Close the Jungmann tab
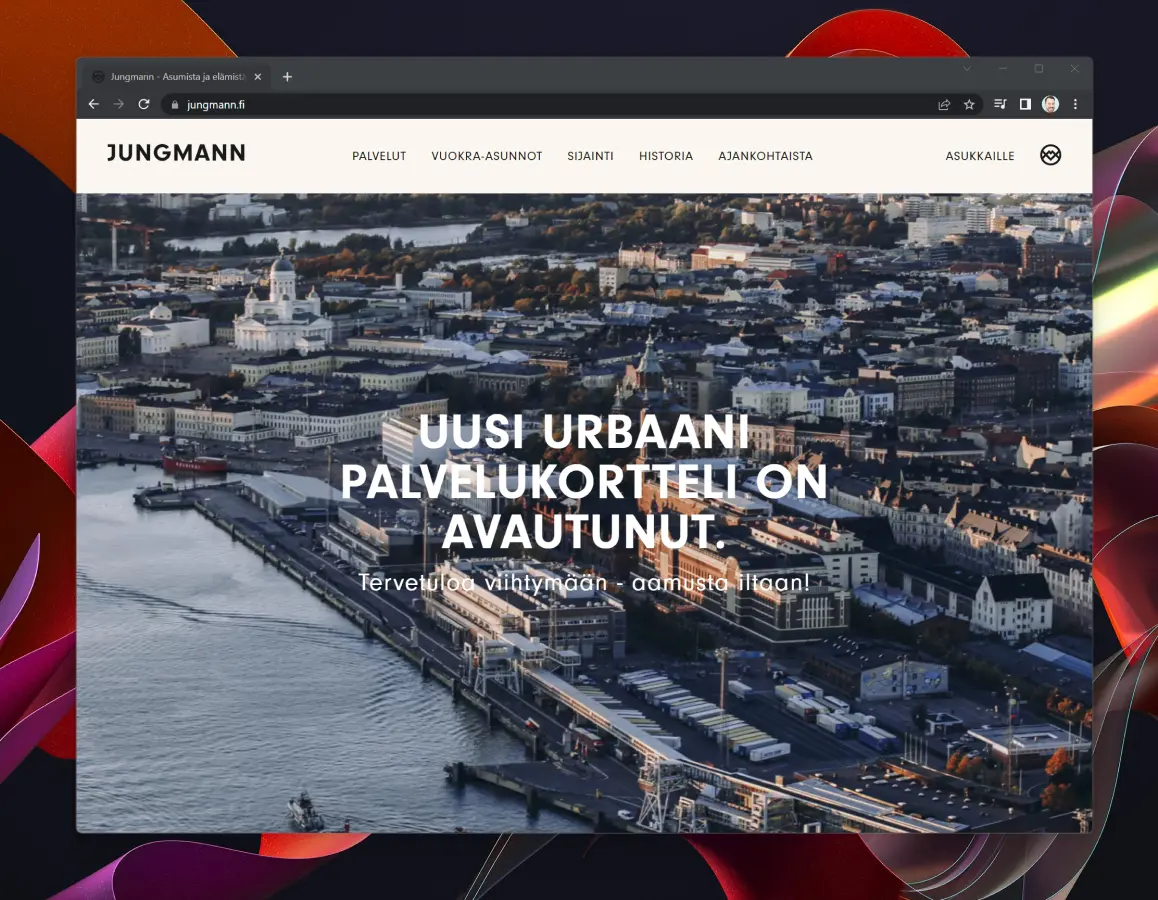Screen dimensions: 1158x900 point(257,77)
